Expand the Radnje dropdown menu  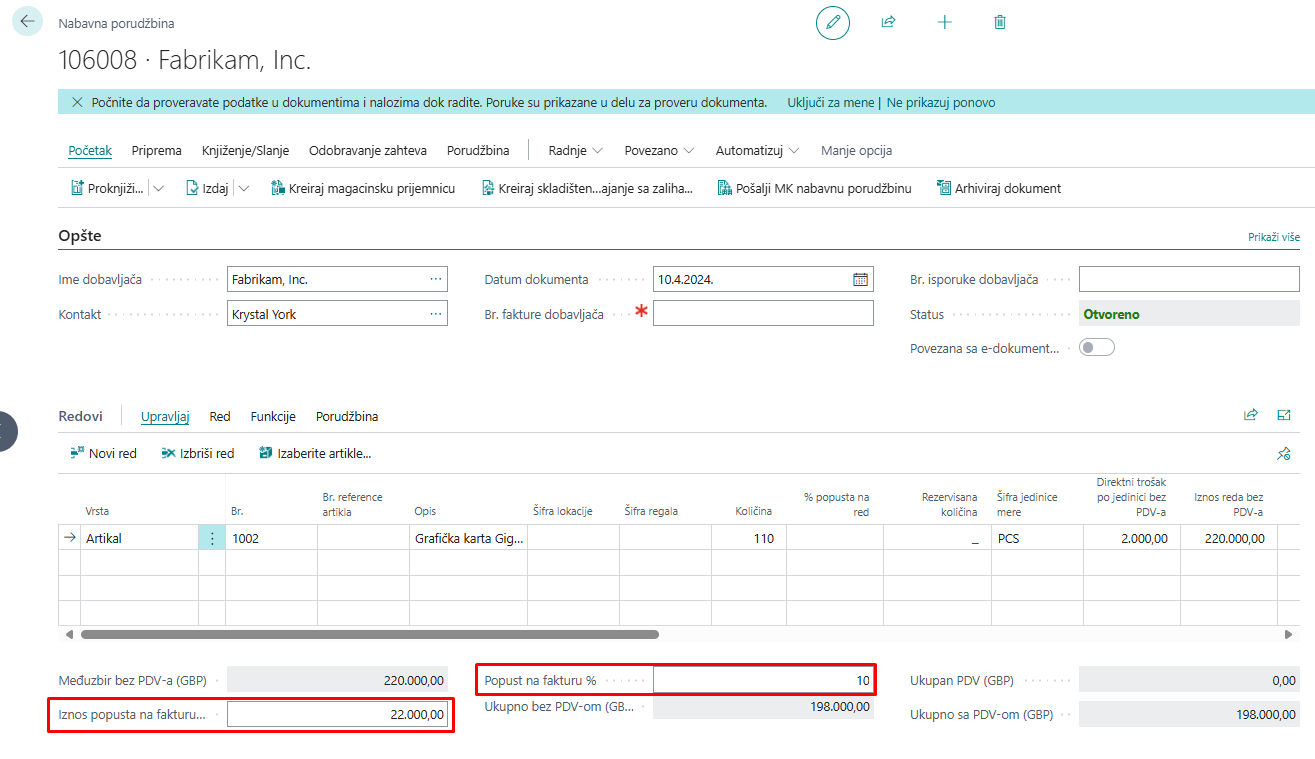point(575,151)
